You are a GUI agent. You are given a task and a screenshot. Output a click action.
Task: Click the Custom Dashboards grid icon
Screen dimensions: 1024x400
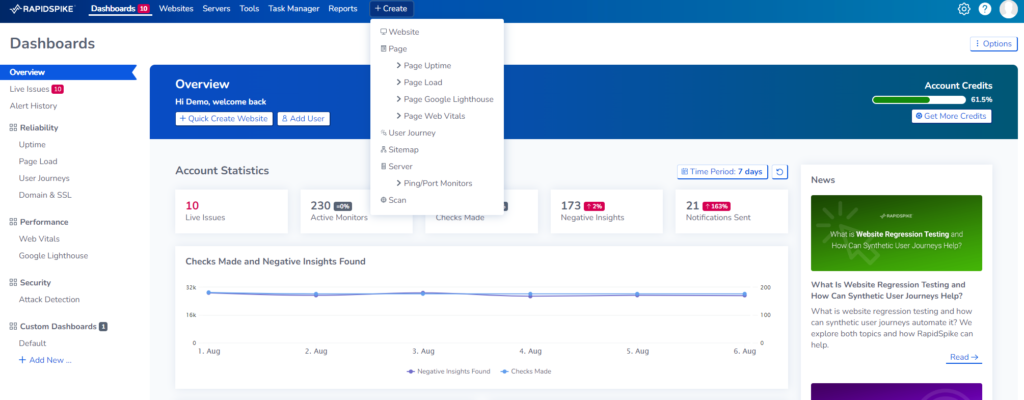coord(13,326)
